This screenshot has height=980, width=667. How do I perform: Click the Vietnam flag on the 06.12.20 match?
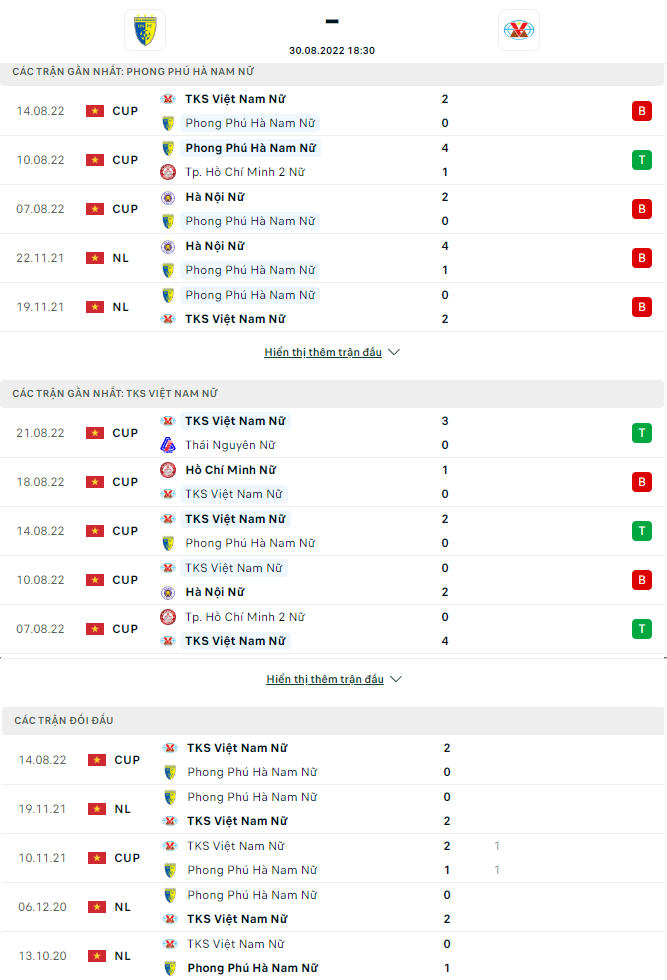(x=97, y=907)
